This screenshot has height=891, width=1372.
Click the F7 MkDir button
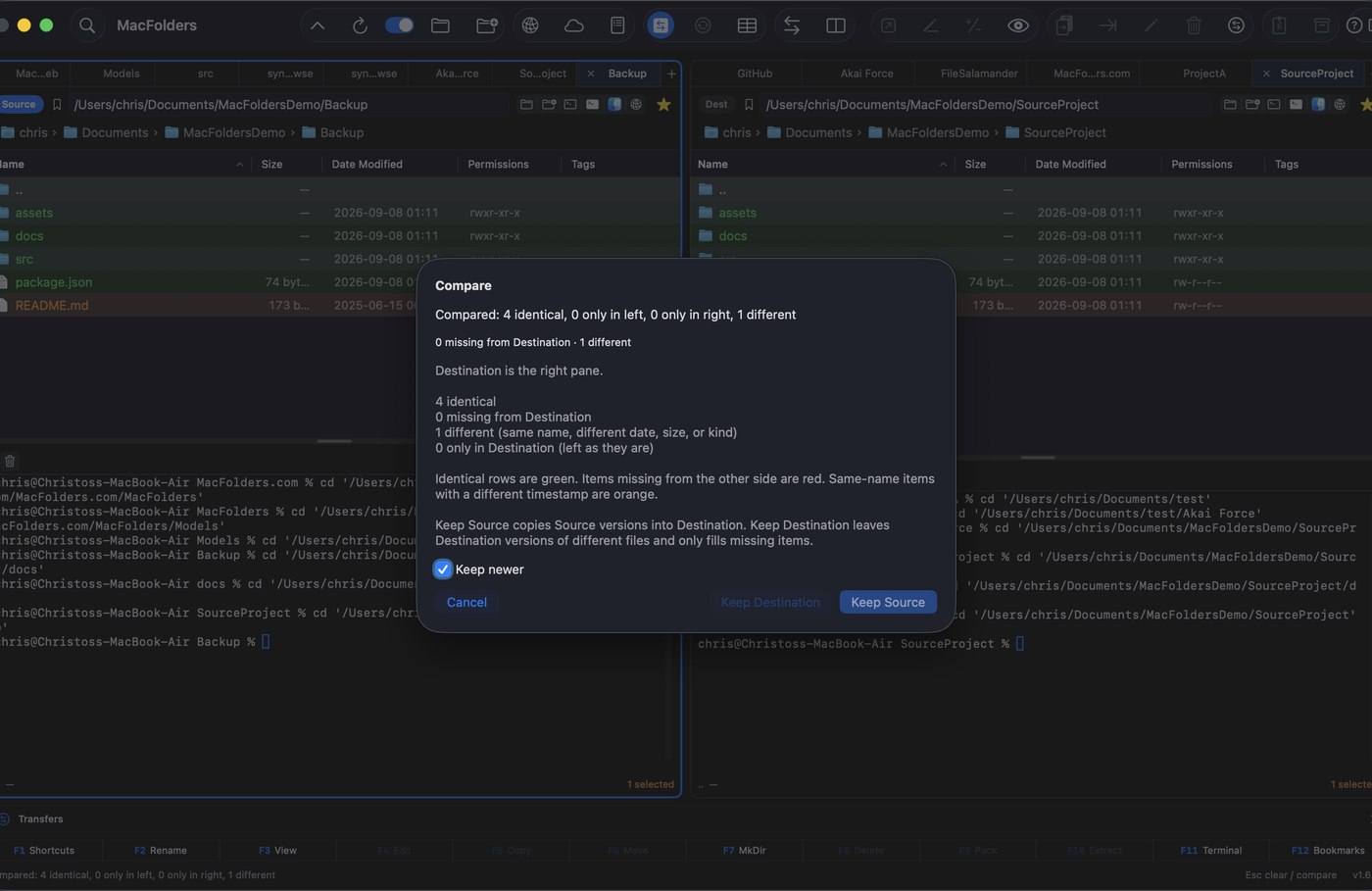745,850
